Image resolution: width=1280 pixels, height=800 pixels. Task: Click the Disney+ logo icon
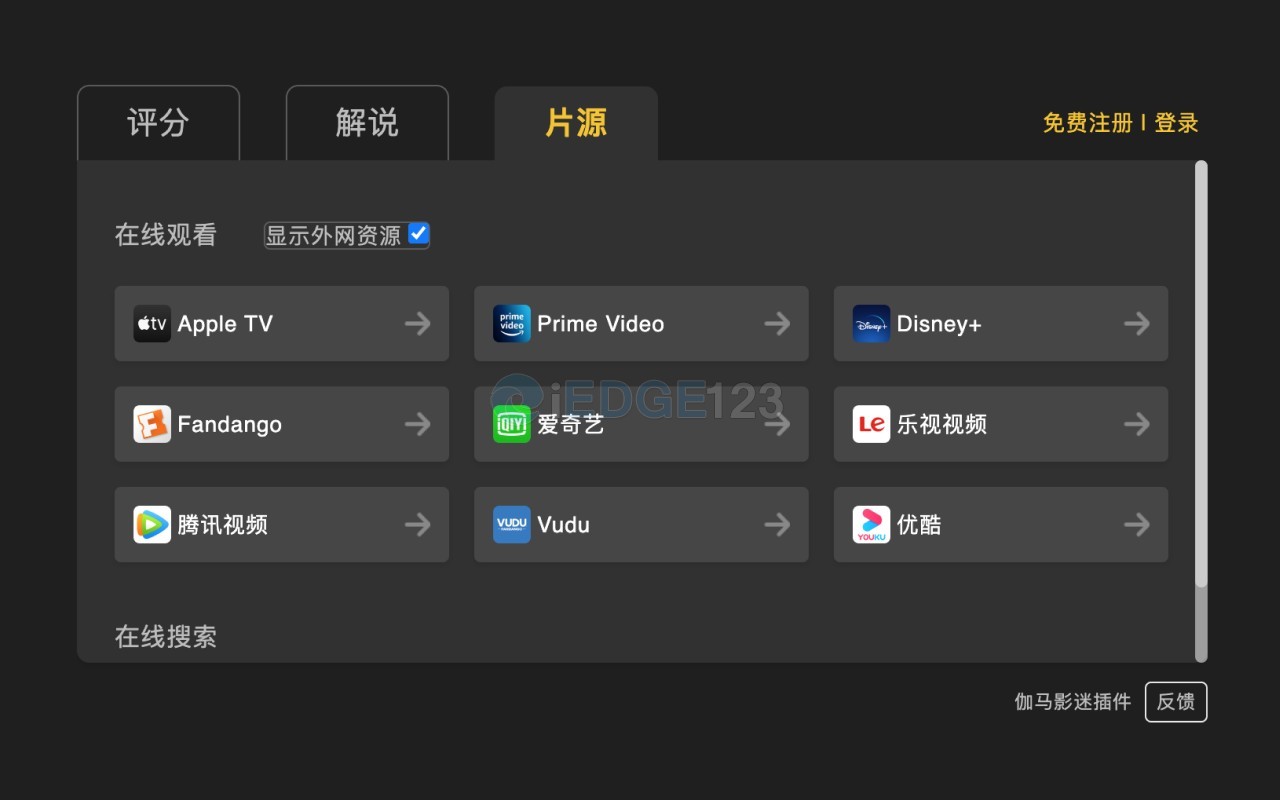(x=871, y=324)
